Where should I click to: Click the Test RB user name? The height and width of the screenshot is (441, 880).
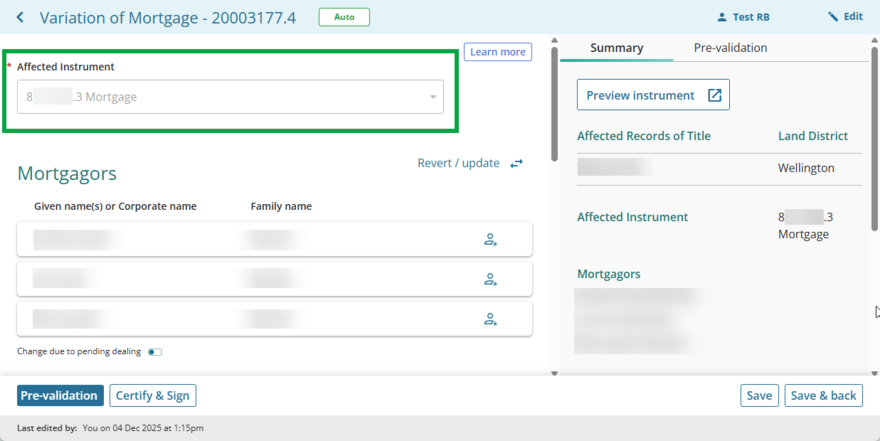[x=751, y=17]
